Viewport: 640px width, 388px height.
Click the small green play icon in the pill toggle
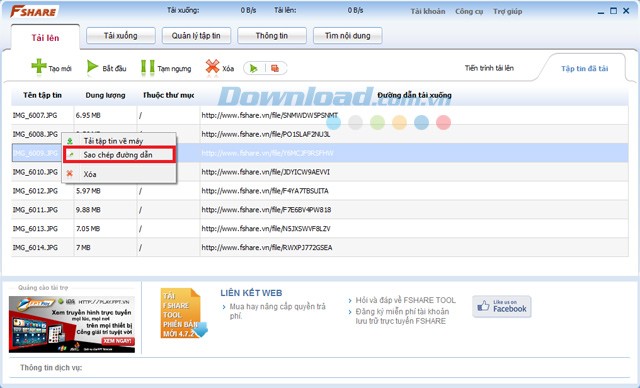pyautogui.click(x=254, y=68)
